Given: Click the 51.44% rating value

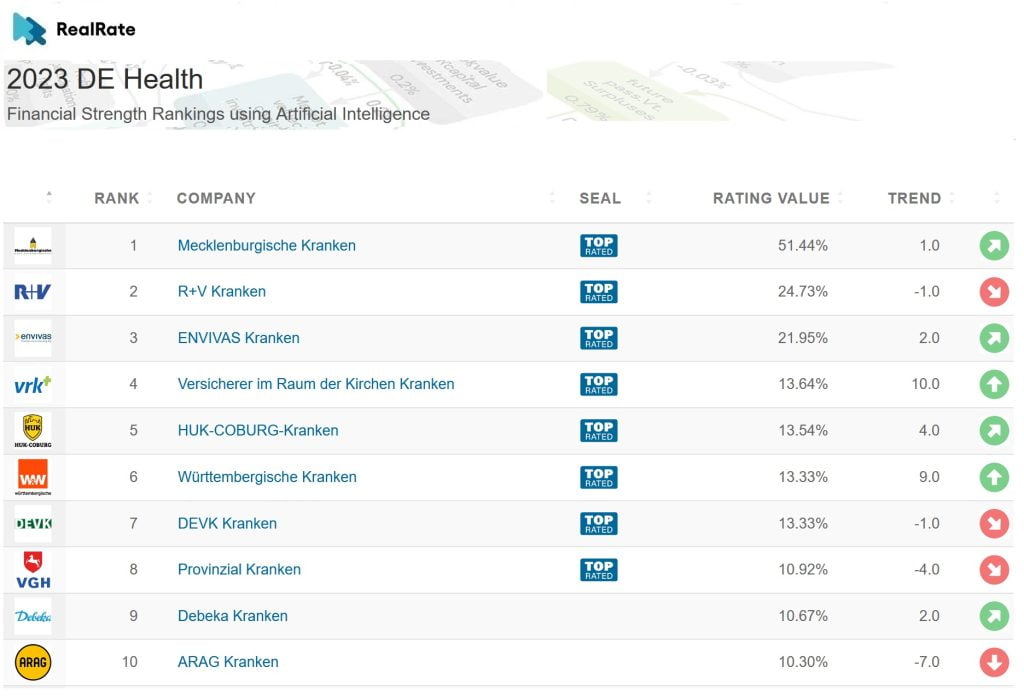Looking at the screenshot, I should 803,245.
